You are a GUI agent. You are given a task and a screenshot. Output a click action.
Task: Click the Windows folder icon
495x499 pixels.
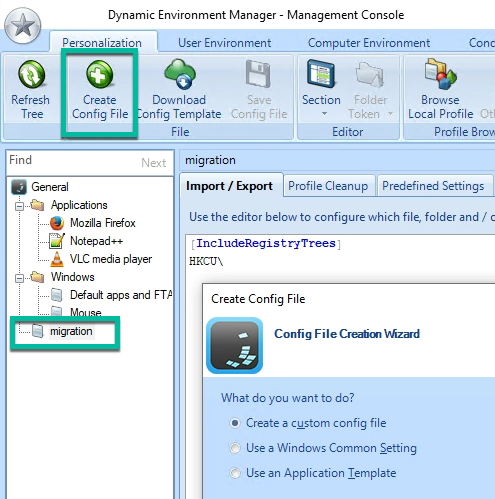(x=37, y=277)
